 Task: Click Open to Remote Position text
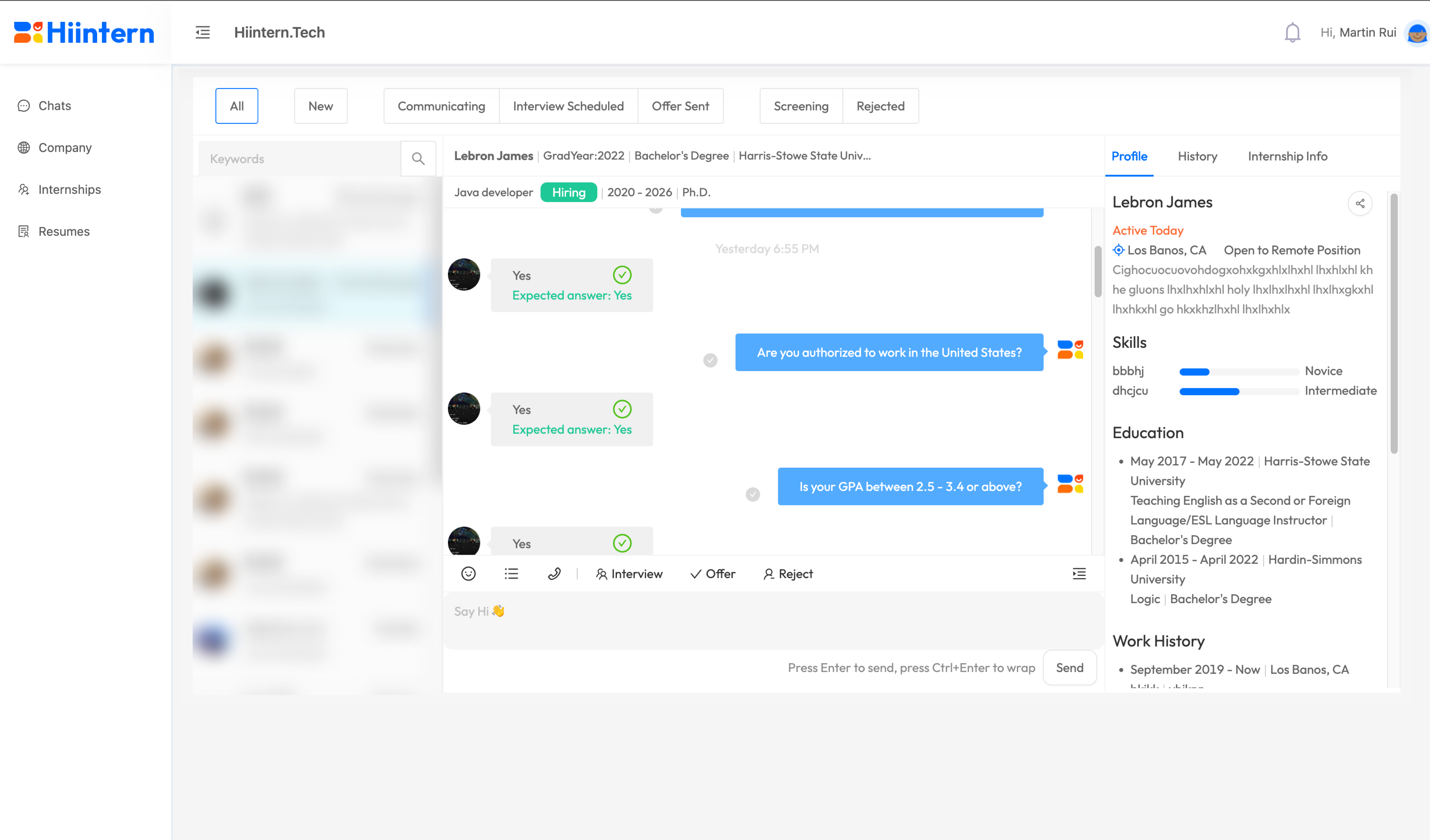click(1292, 250)
